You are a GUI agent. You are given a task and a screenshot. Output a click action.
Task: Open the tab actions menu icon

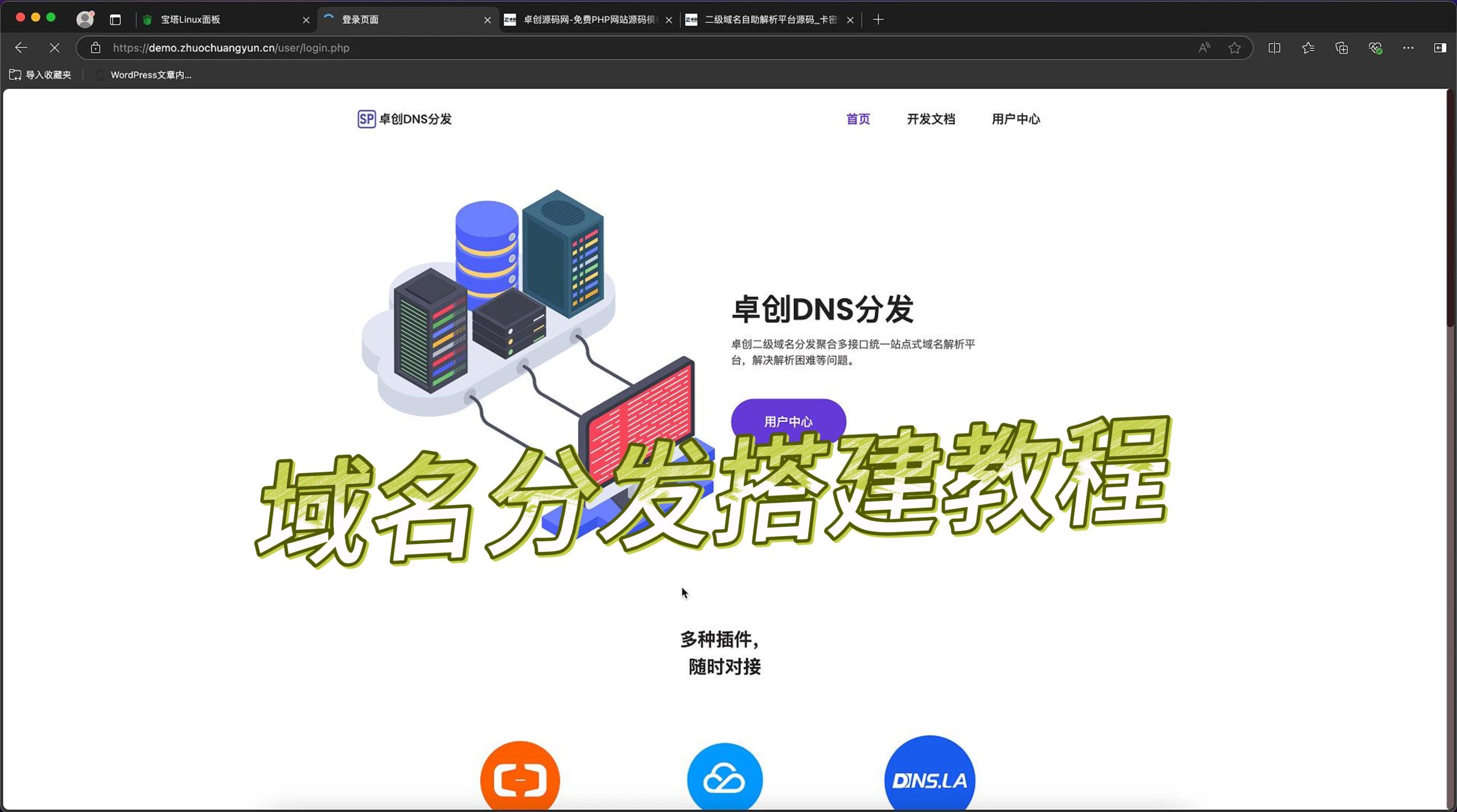coord(115,20)
